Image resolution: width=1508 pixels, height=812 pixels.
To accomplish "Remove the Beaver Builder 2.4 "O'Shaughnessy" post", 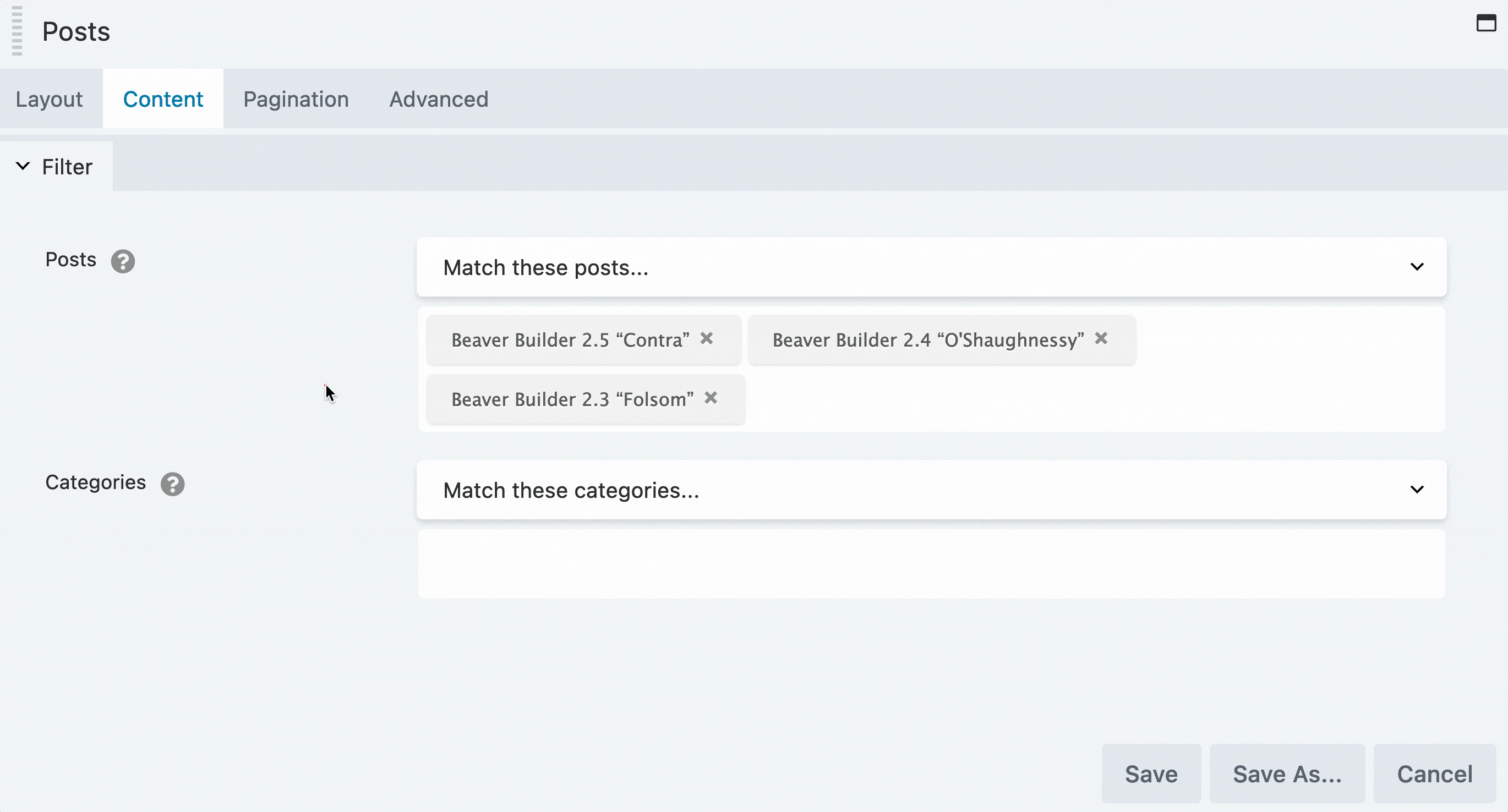I will click(1102, 339).
